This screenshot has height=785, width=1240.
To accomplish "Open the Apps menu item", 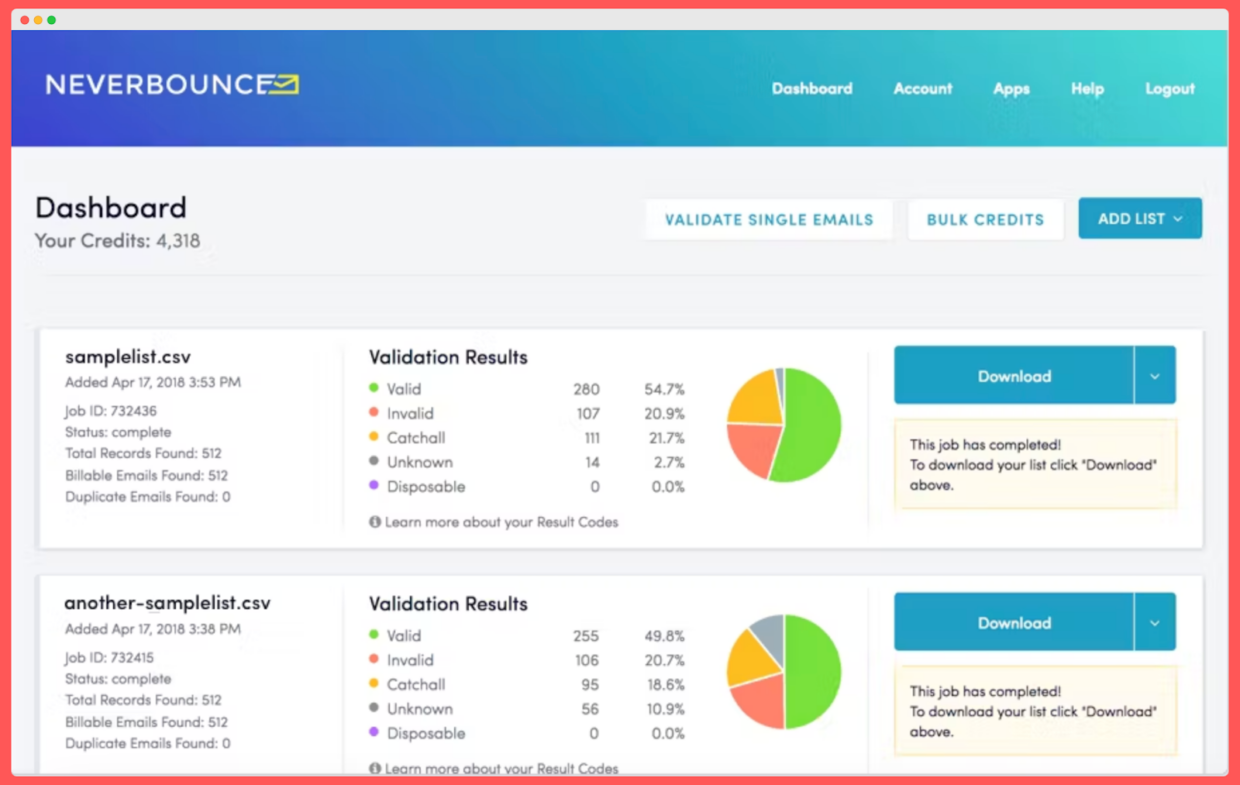I will (1011, 88).
